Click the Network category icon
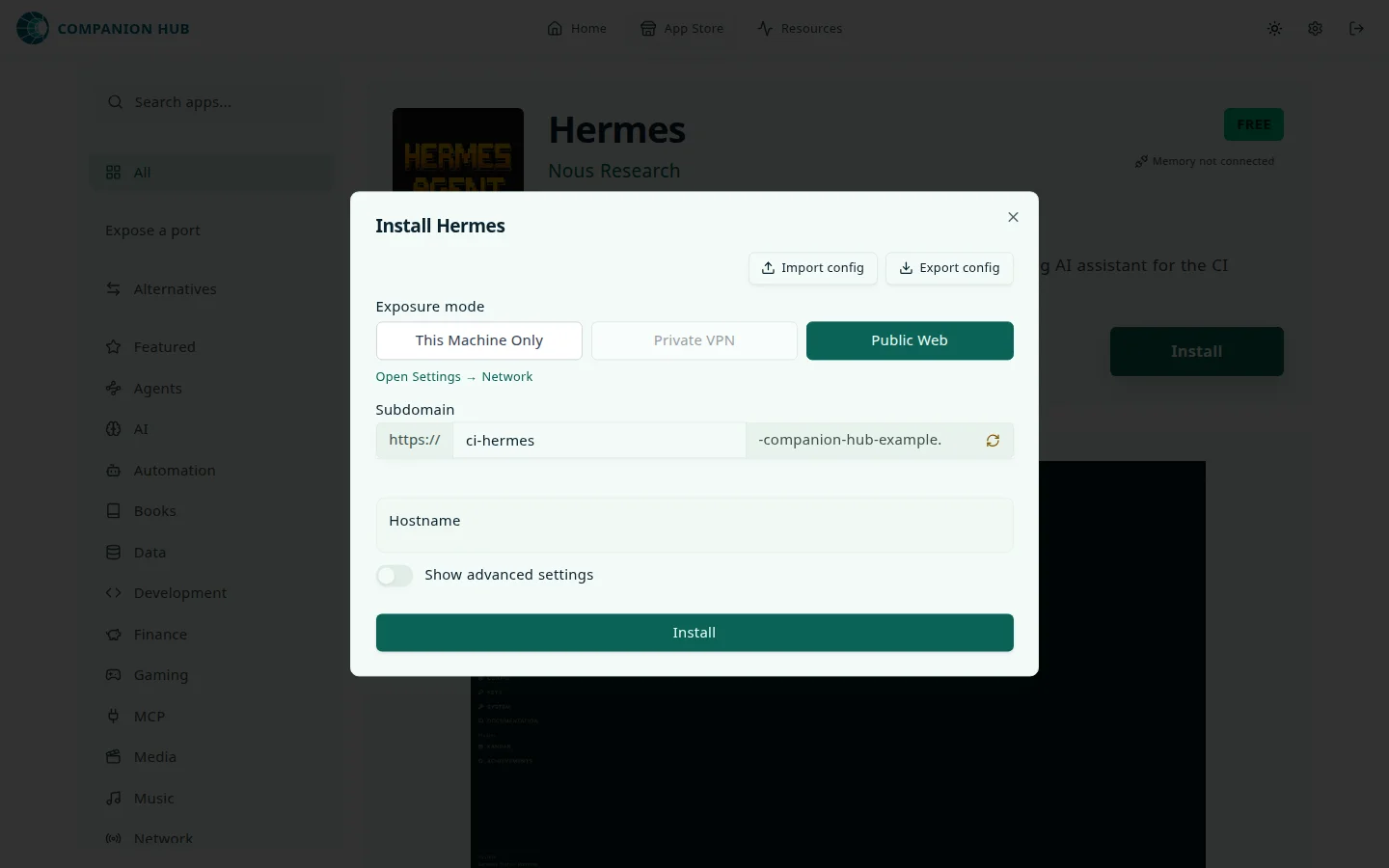This screenshot has width=1389, height=868. point(114,839)
